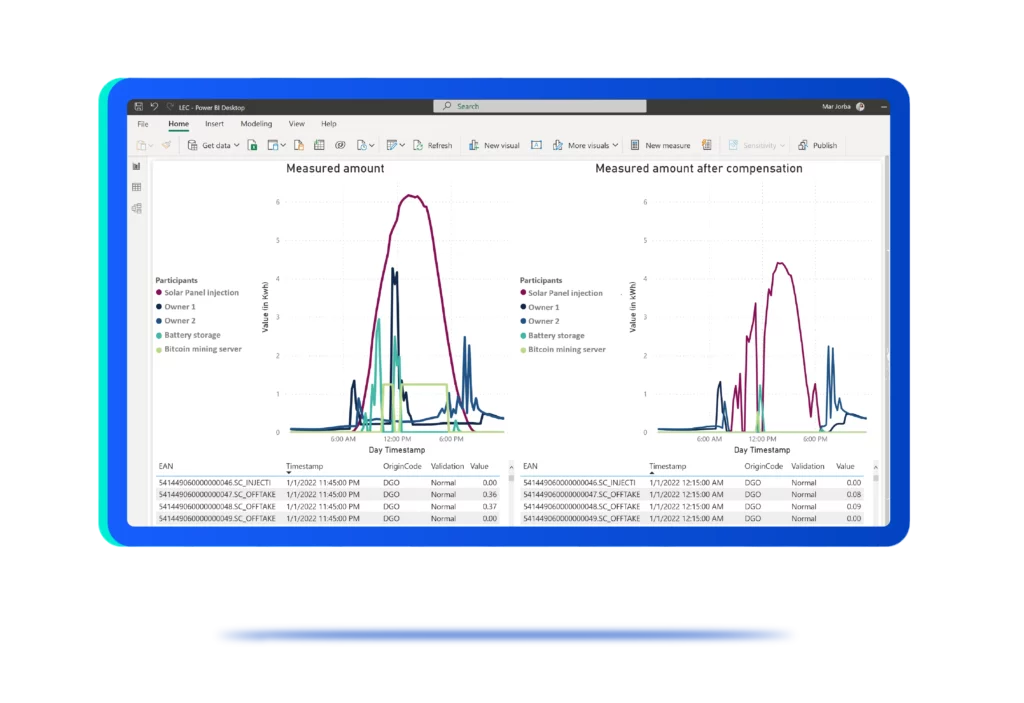
Task: Click the Mar Jorba account avatar
Action: click(861, 106)
